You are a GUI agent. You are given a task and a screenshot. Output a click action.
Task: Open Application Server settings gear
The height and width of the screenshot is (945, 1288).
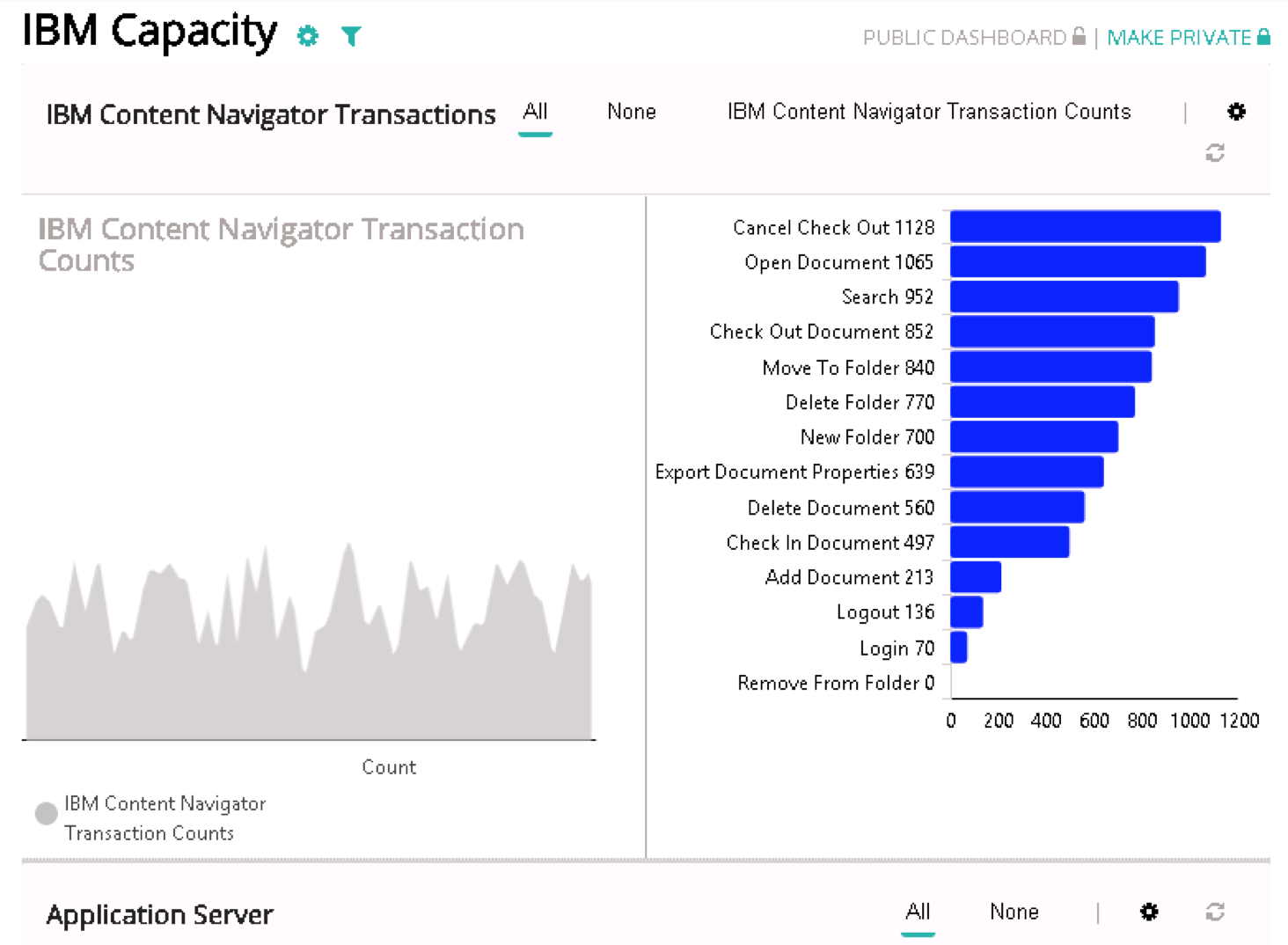pyautogui.click(x=1149, y=912)
